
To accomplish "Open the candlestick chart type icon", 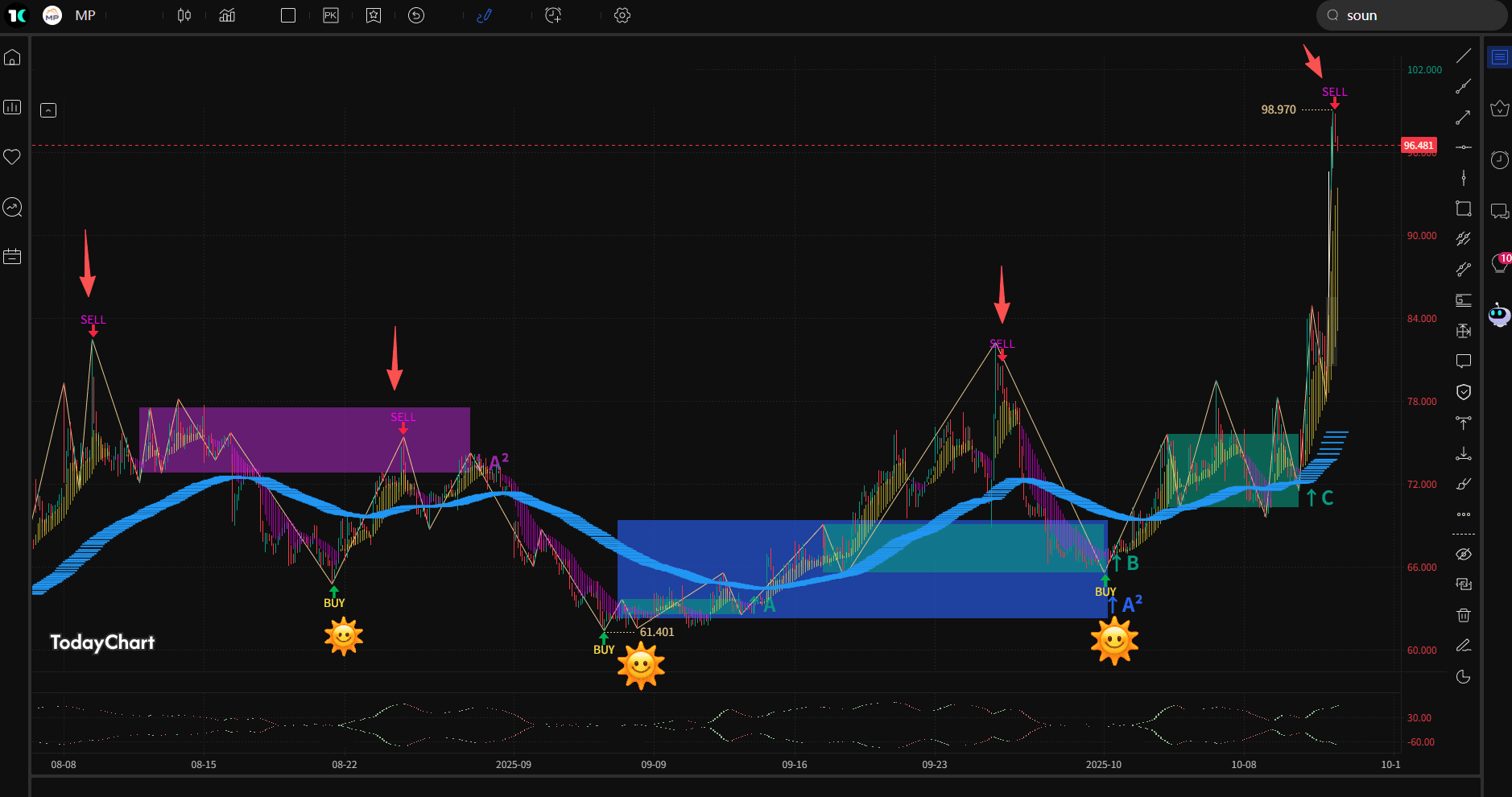I will tap(184, 15).
